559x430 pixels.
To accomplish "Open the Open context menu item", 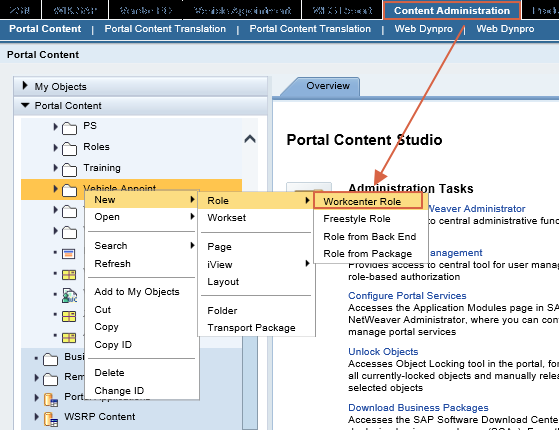I will click(x=141, y=217).
